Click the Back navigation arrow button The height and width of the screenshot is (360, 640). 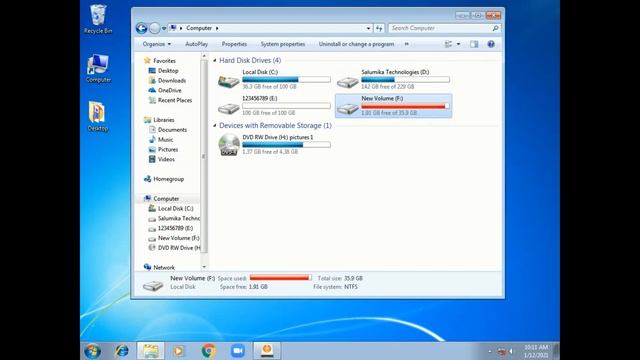click(x=141, y=28)
